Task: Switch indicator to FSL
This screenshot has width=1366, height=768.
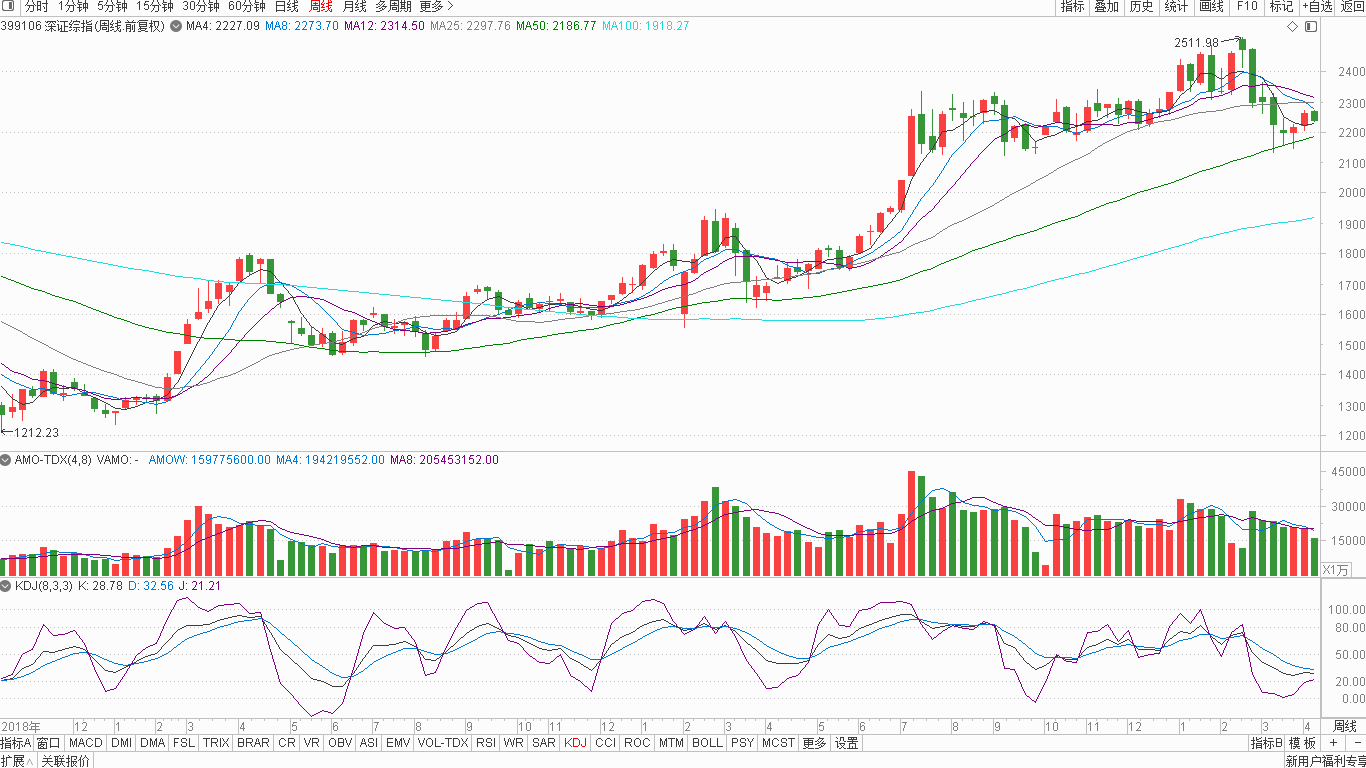Action: 184,743
